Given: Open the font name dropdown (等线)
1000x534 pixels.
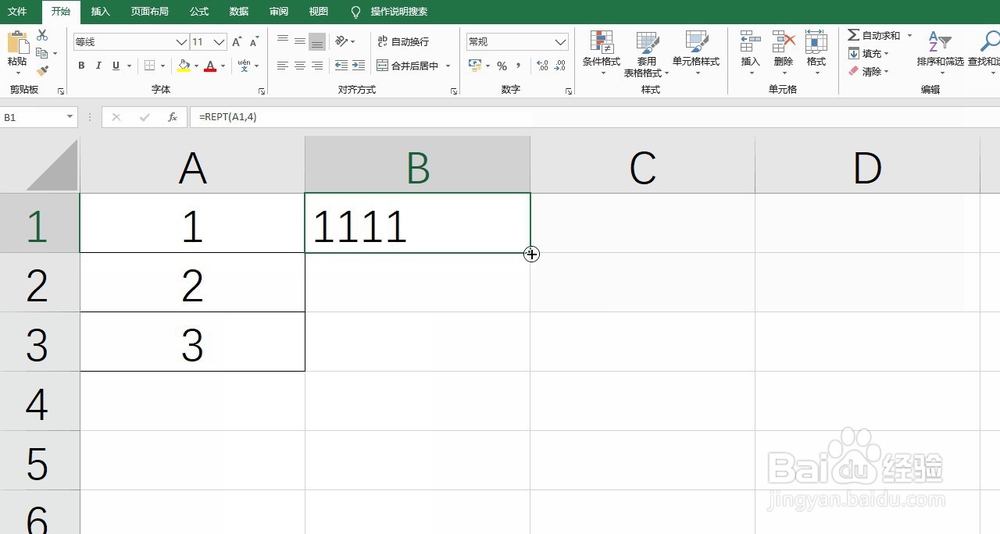Looking at the screenshot, I should point(181,42).
